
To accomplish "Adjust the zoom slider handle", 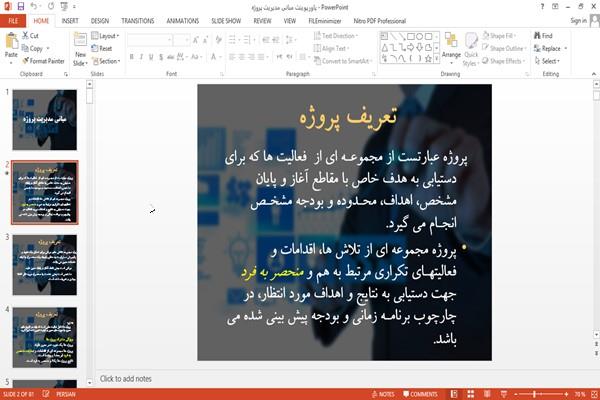I will click(534, 394).
